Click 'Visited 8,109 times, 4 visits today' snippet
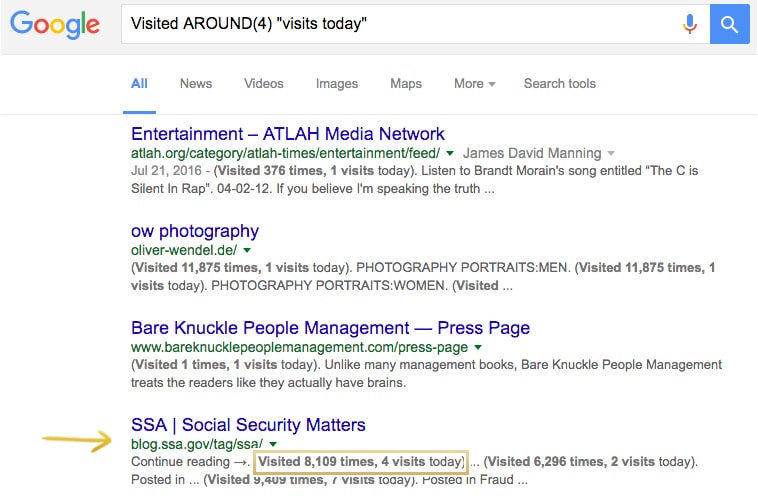Viewport: 758px width, 496px height. tap(361, 462)
